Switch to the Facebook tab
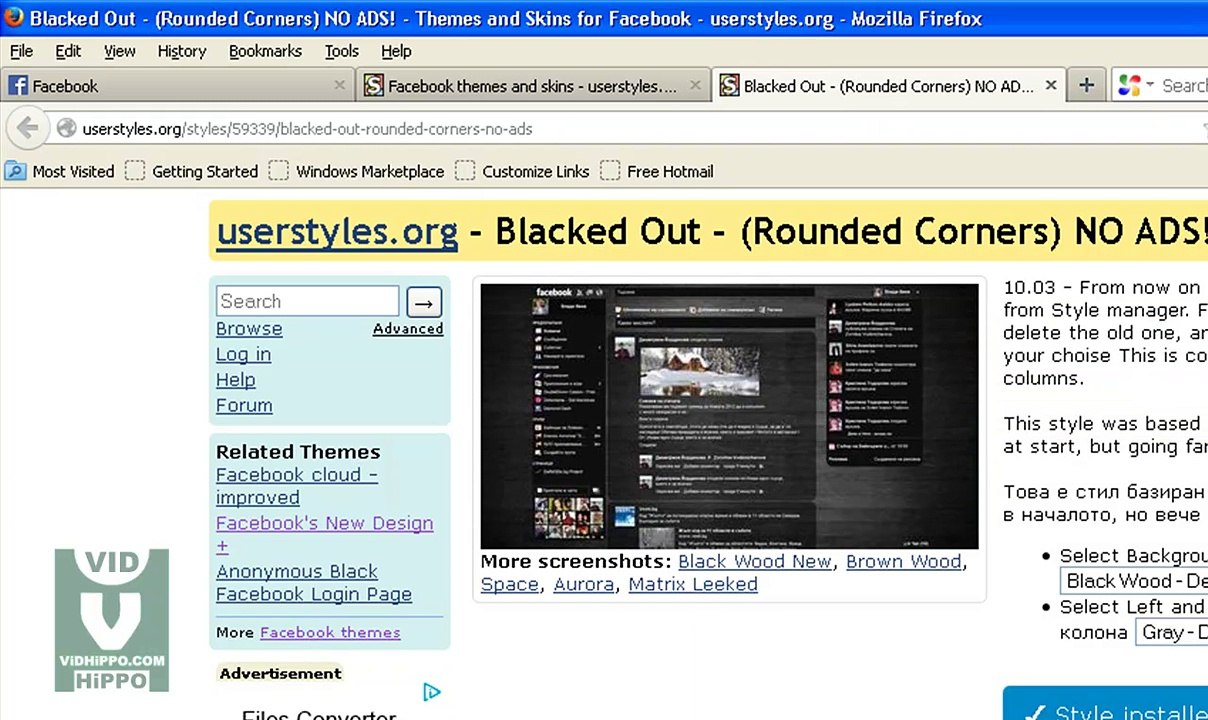The width and height of the screenshot is (1208, 720). click(x=177, y=86)
